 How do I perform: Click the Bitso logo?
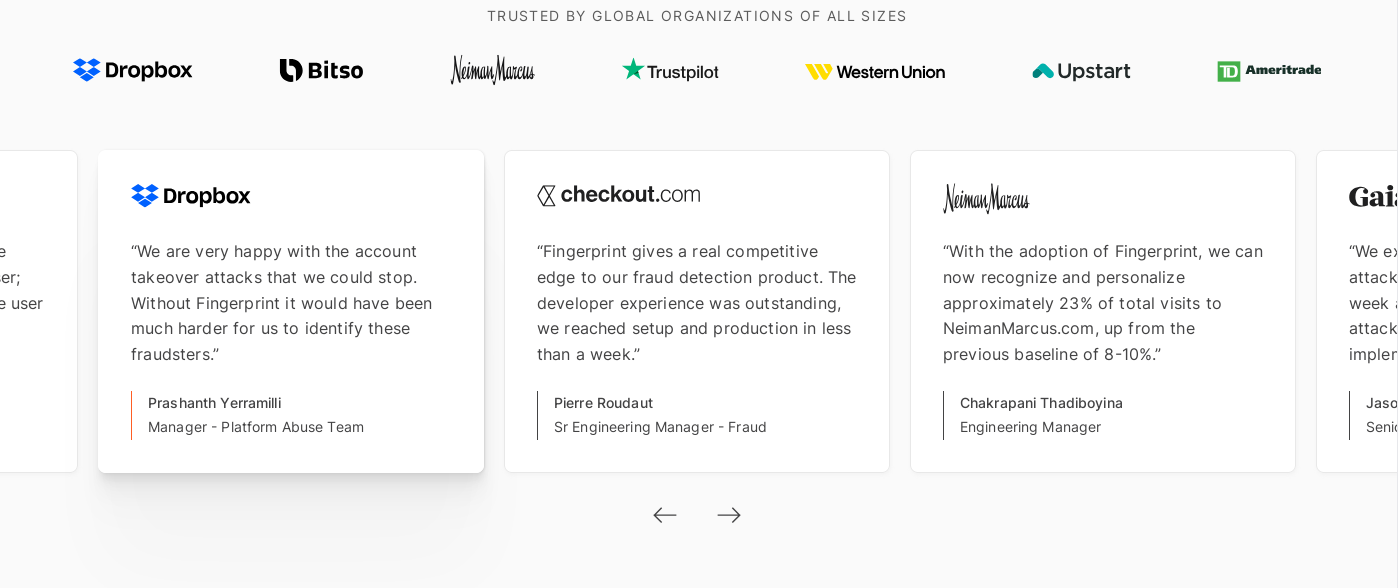tap(321, 70)
